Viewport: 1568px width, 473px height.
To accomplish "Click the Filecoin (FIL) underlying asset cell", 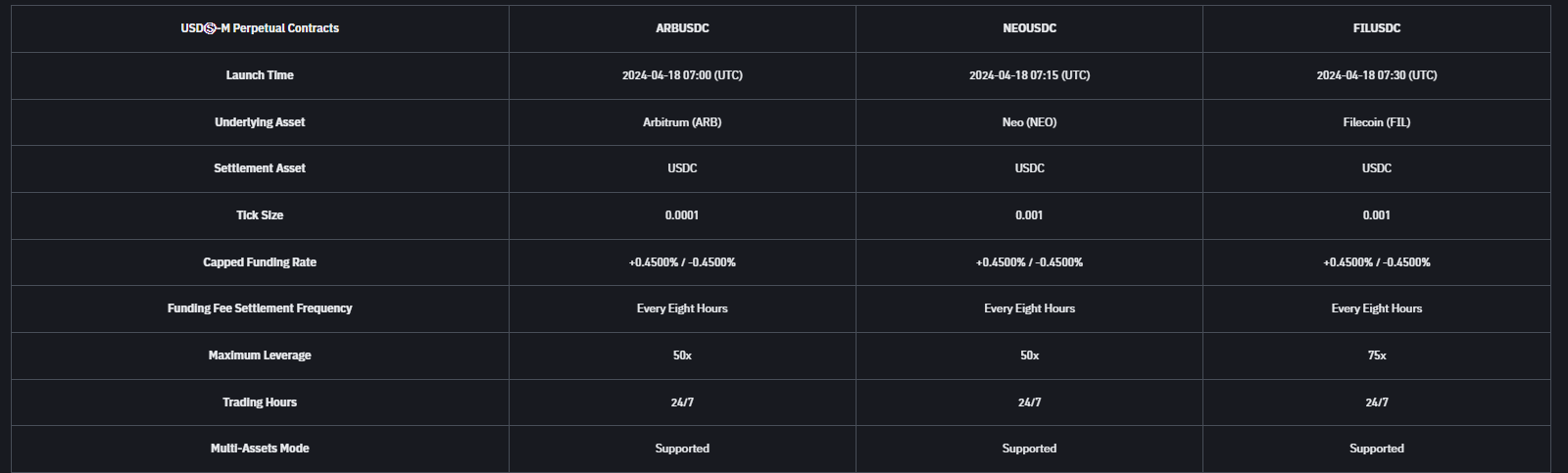I will click(x=1376, y=122).
